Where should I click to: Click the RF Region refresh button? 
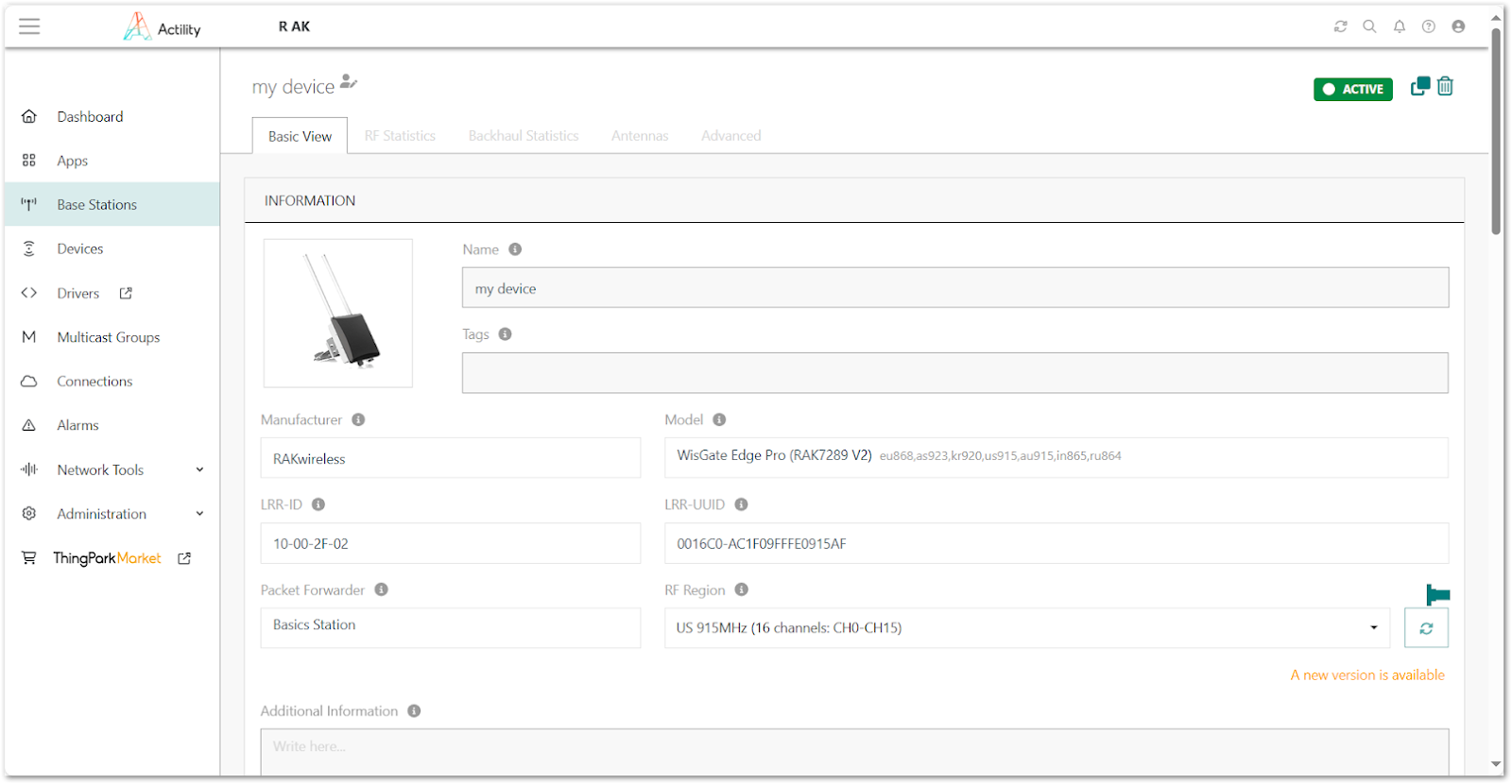1426,627
